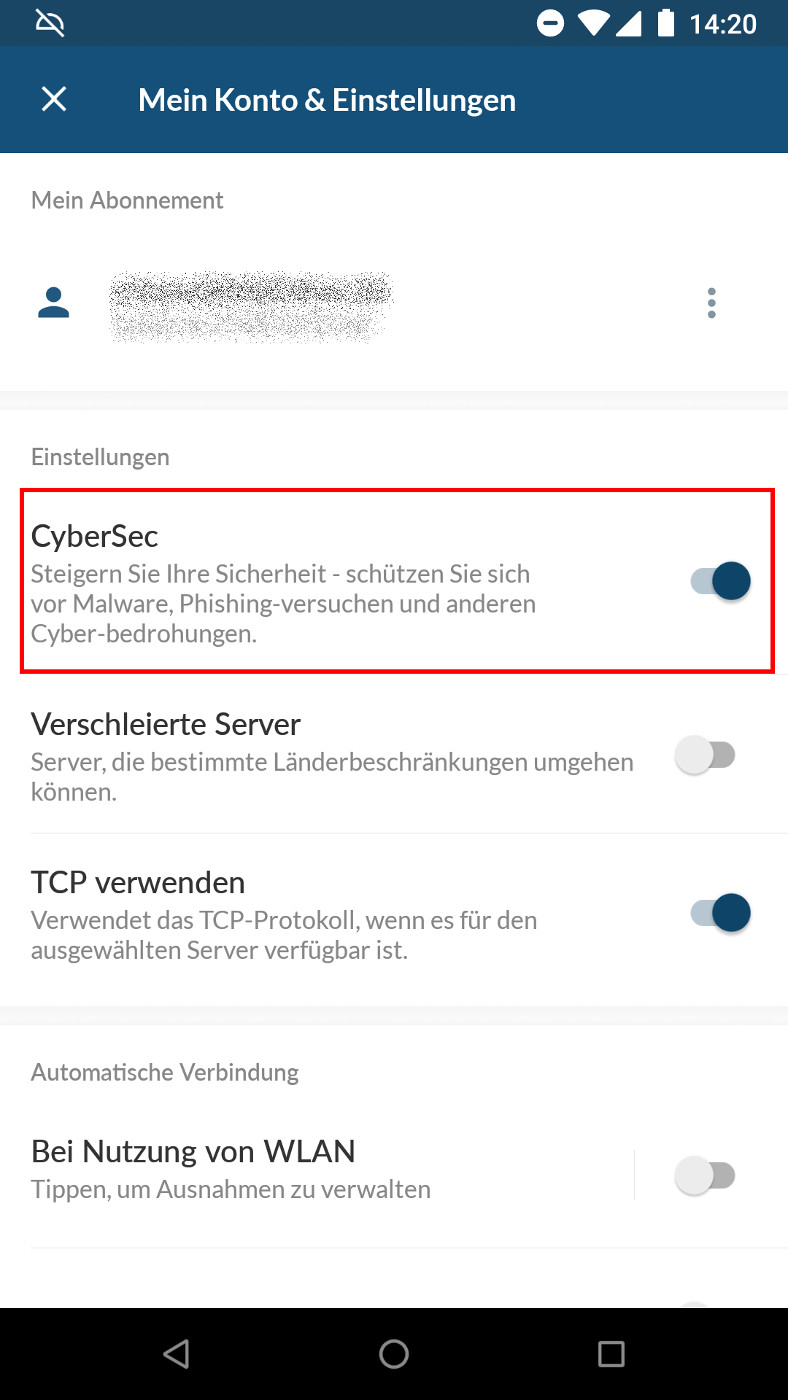Disable the CyberSec toggle
This screenshot has width=788, height=1400.
click(720, 581)
